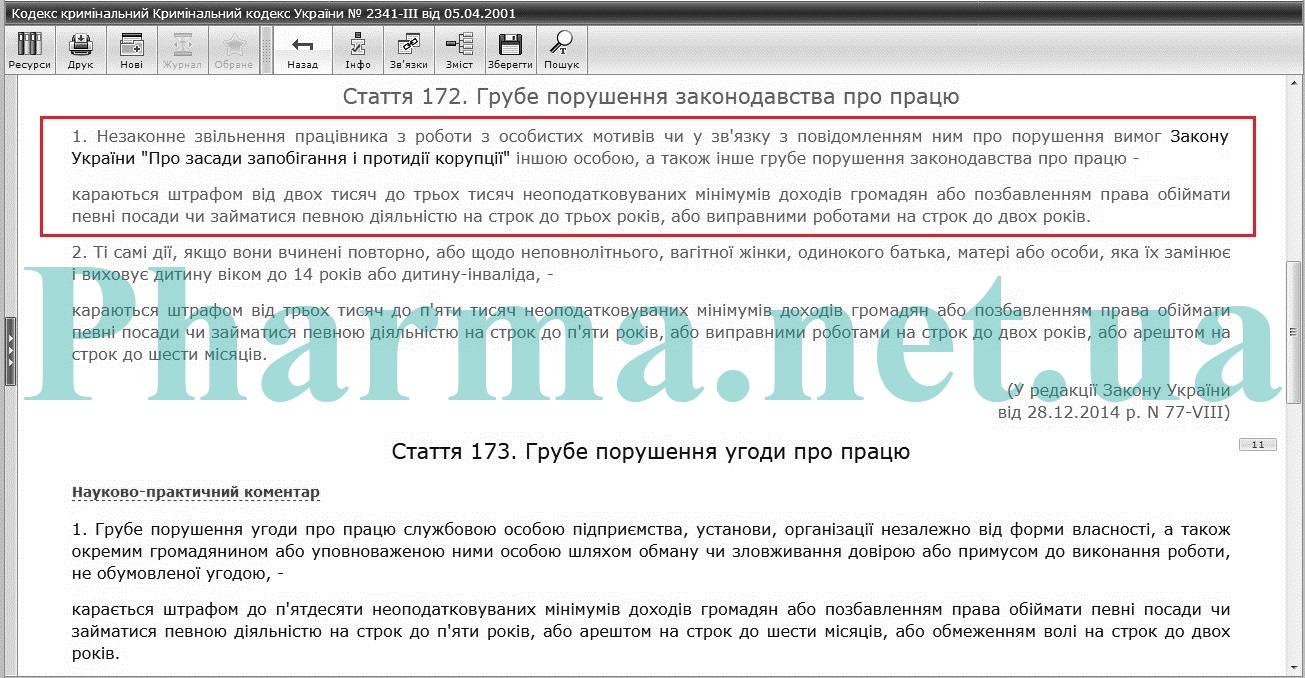Open the Закону України anti-corruption law link
This screenshot has height=678, width=1305.
point(1198,136)
